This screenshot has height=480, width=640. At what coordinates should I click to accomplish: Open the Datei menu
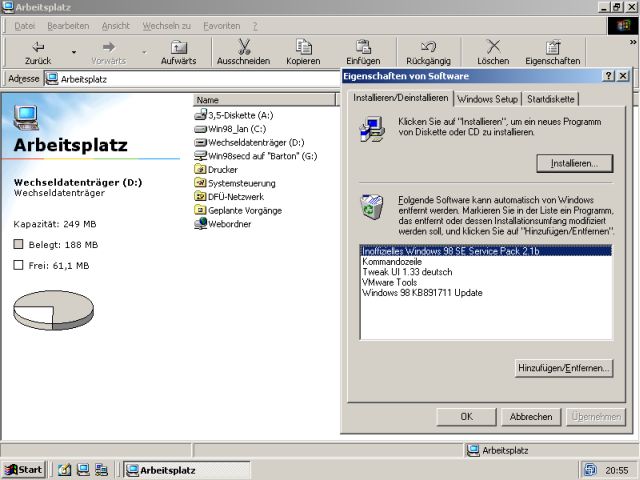25,26
